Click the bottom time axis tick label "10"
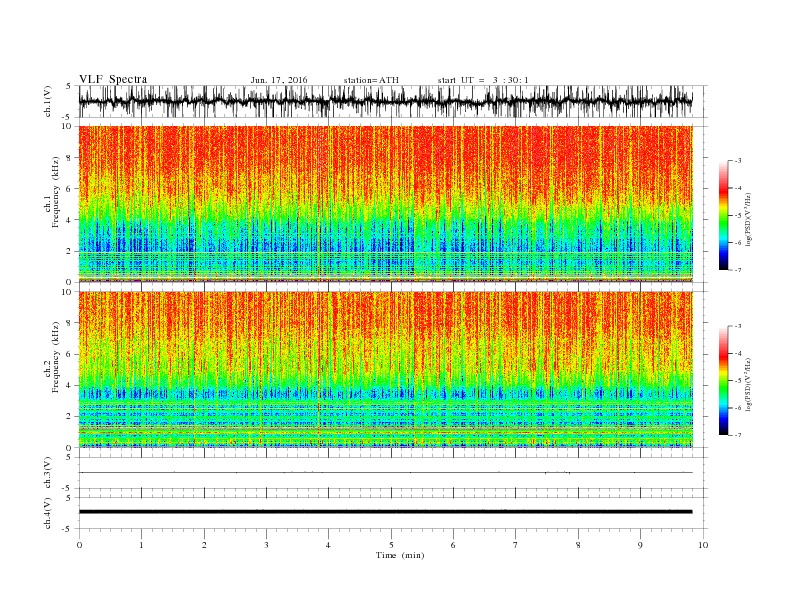The width and height of the screenshot is (792, 612). coord(703,545)
